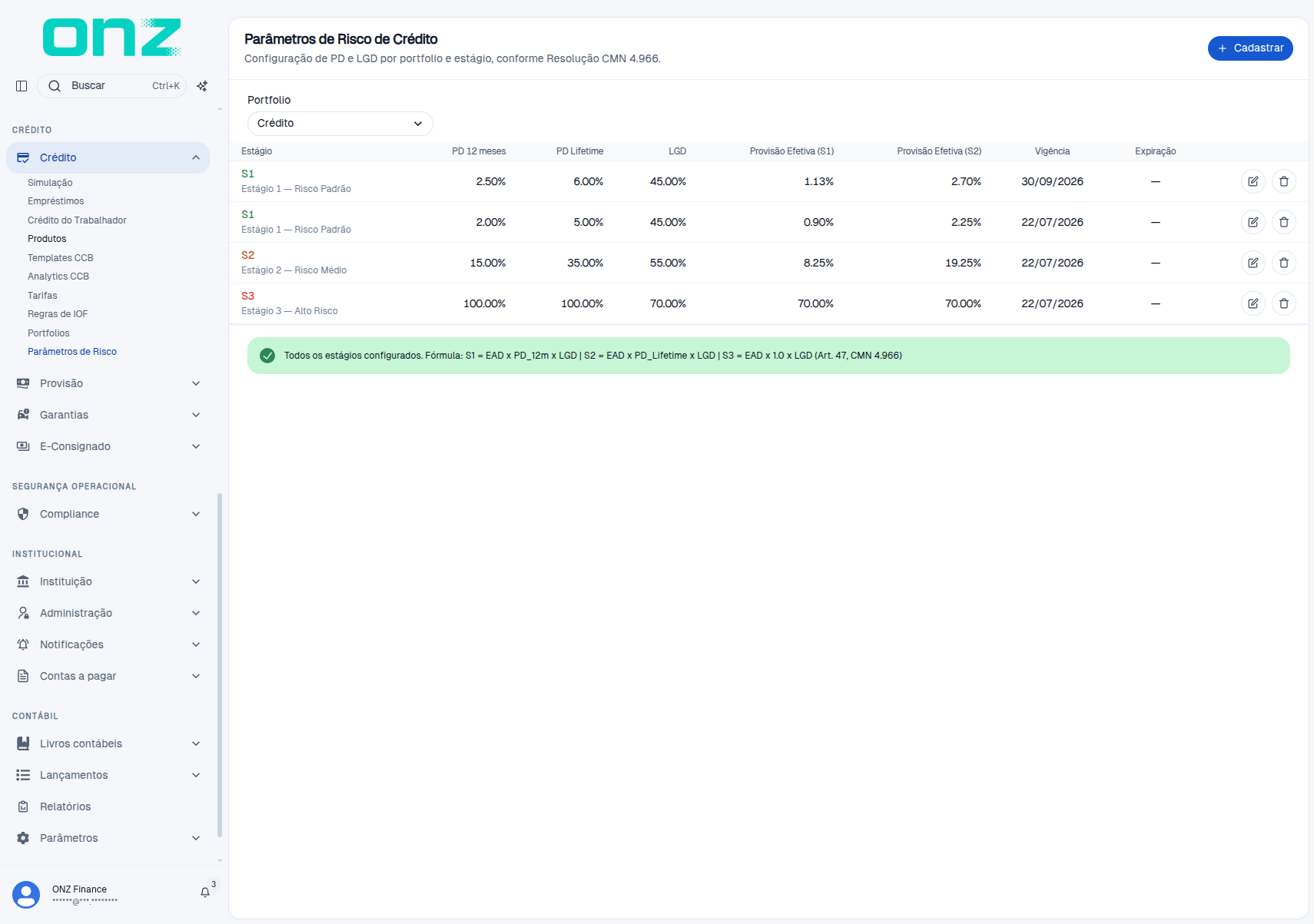Delete the S3 Alto Risco row
The height and width of the screenshot is (924, 1314).
(x=1283, y=303)
